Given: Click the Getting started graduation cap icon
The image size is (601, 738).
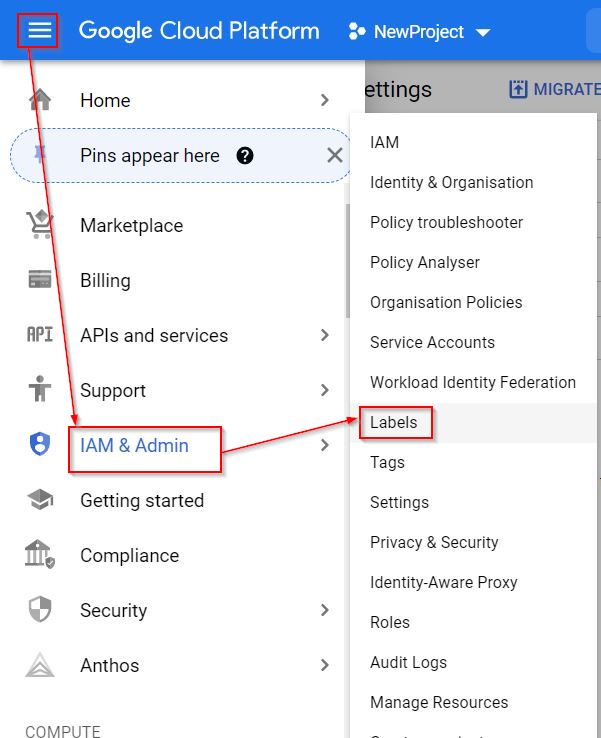Looking at the screenshot, I should coord(40,500).
